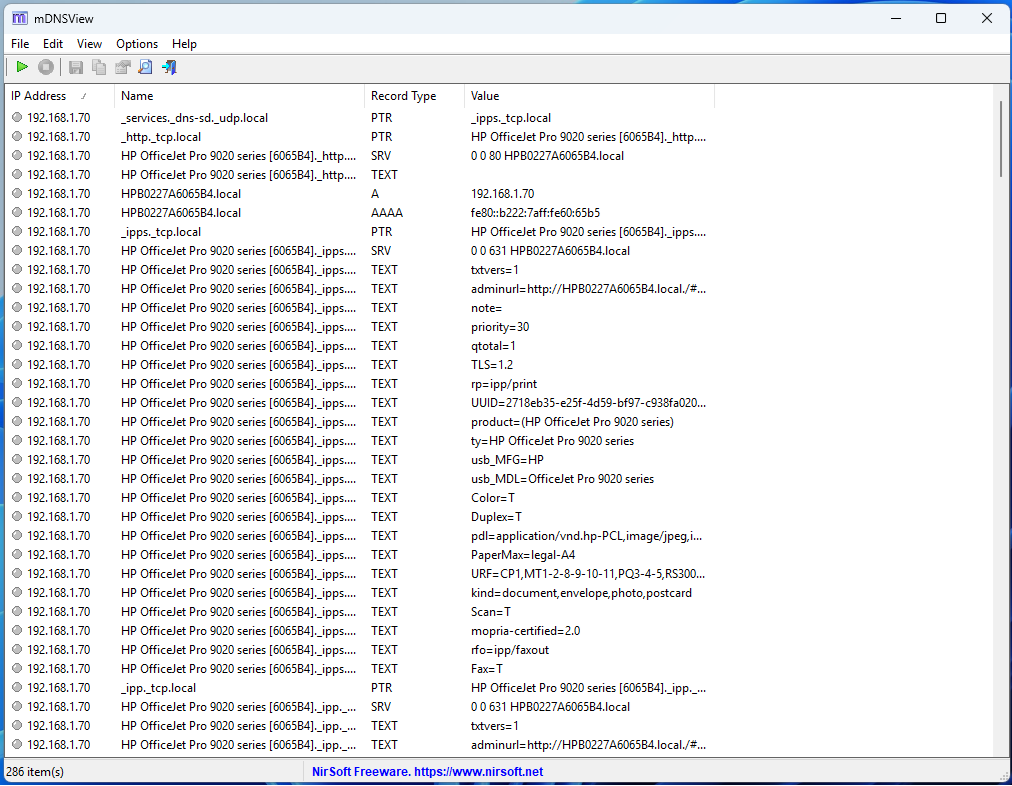Click the 286 item(s) status bar entry
Viewport: 1012px width, 786px height.
[35, 772]
